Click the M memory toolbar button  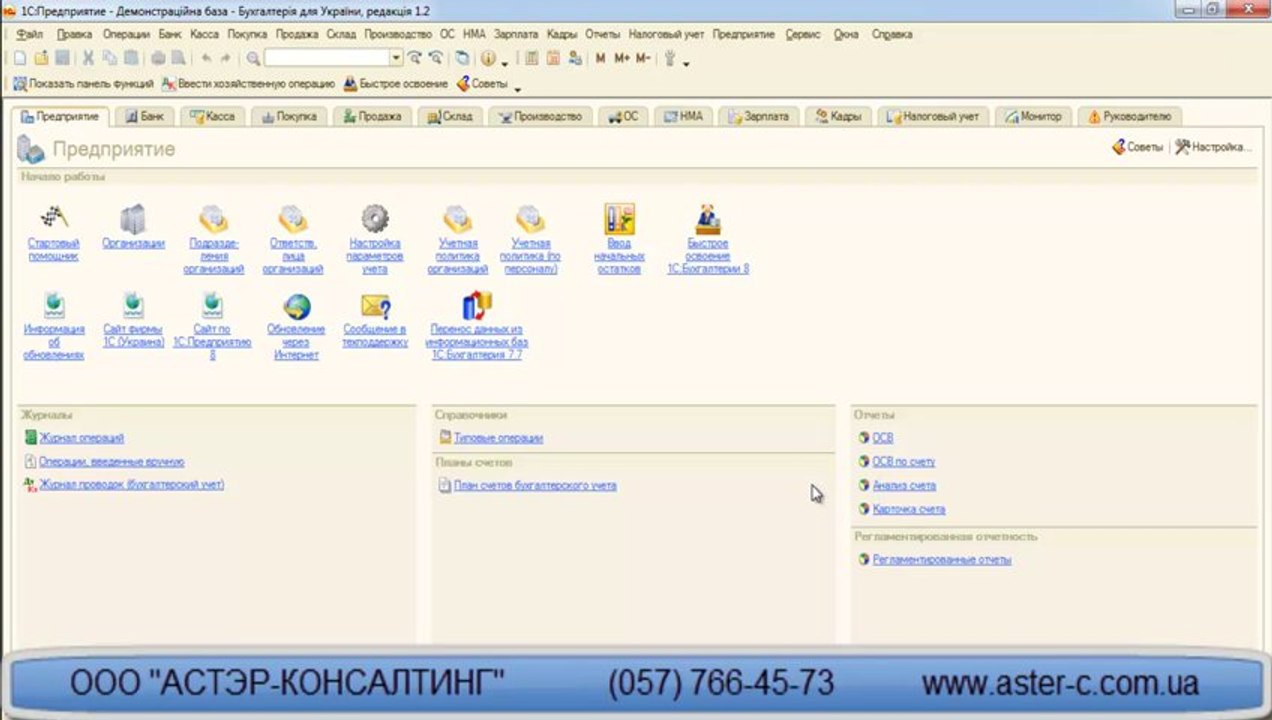click(600, 58)
